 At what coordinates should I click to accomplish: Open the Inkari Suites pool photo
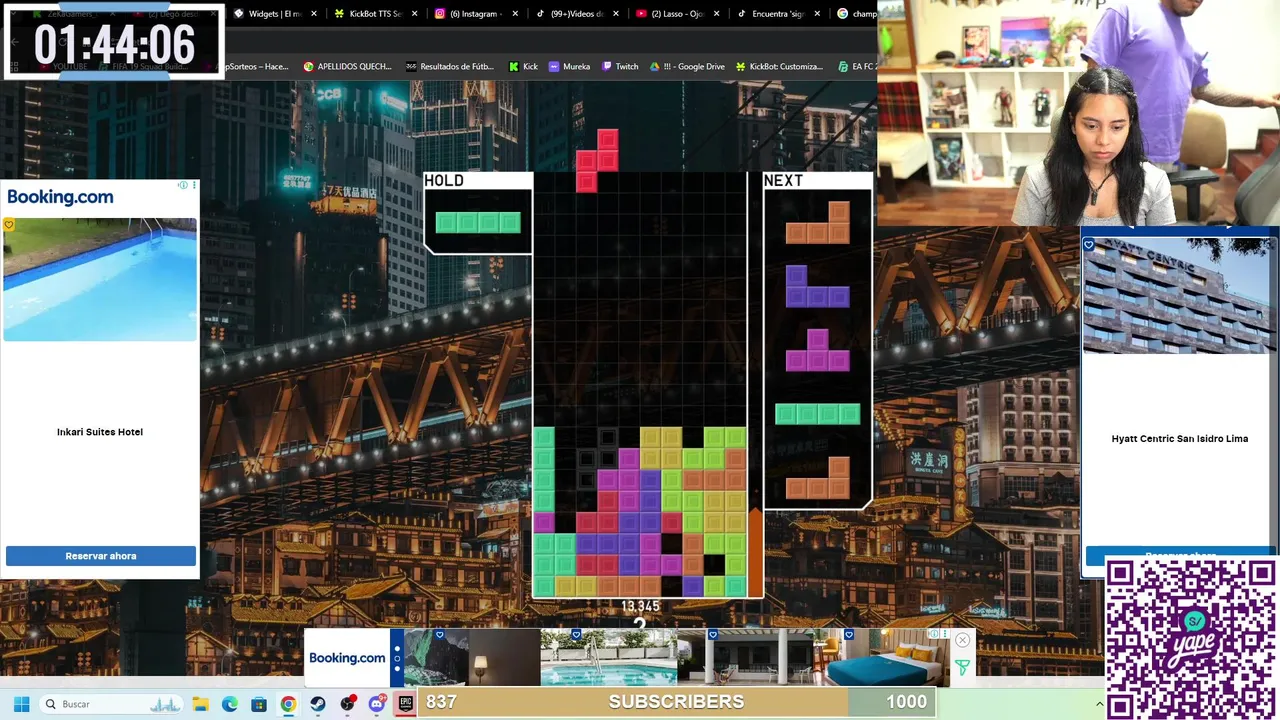coord(100,279)
